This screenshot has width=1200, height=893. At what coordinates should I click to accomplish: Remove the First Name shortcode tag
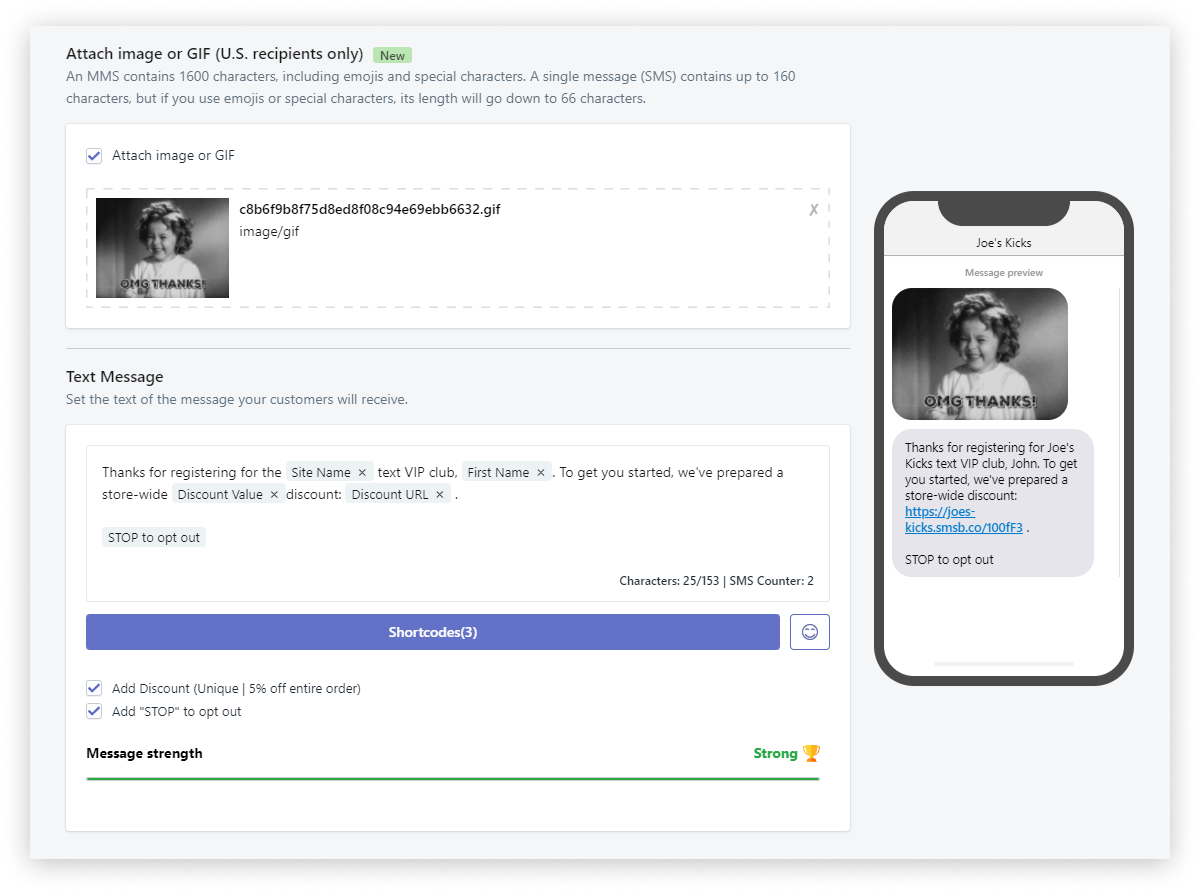tap(541, 472)
